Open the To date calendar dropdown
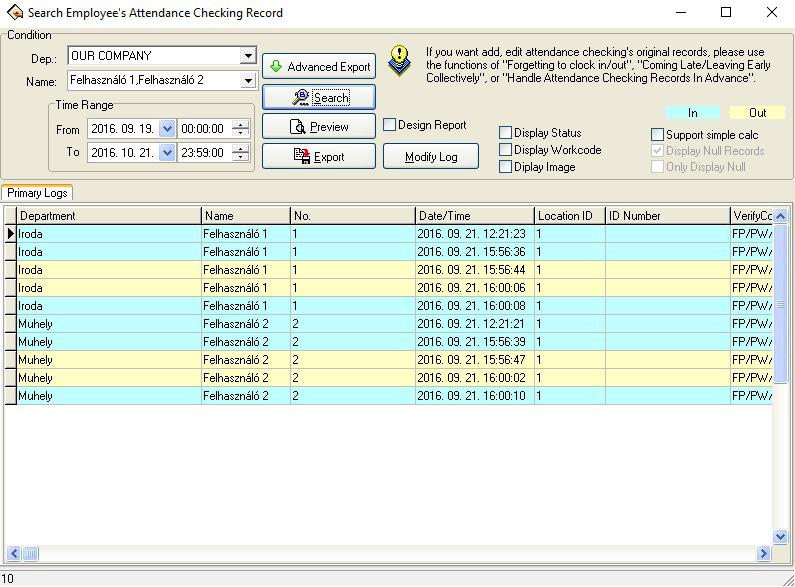Image resolution: width=795 pixels, height=587 pixels. [x=167, y=152]
